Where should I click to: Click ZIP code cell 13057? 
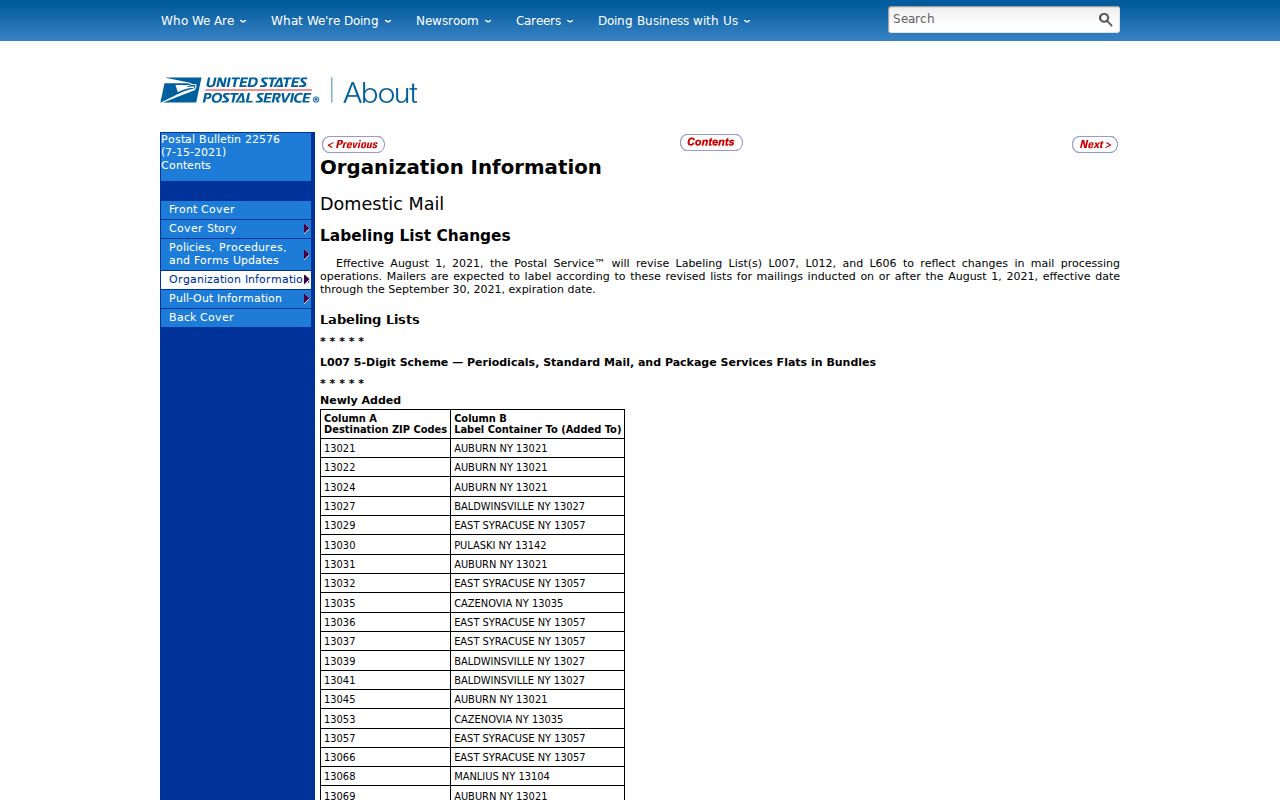coord(386,738)
